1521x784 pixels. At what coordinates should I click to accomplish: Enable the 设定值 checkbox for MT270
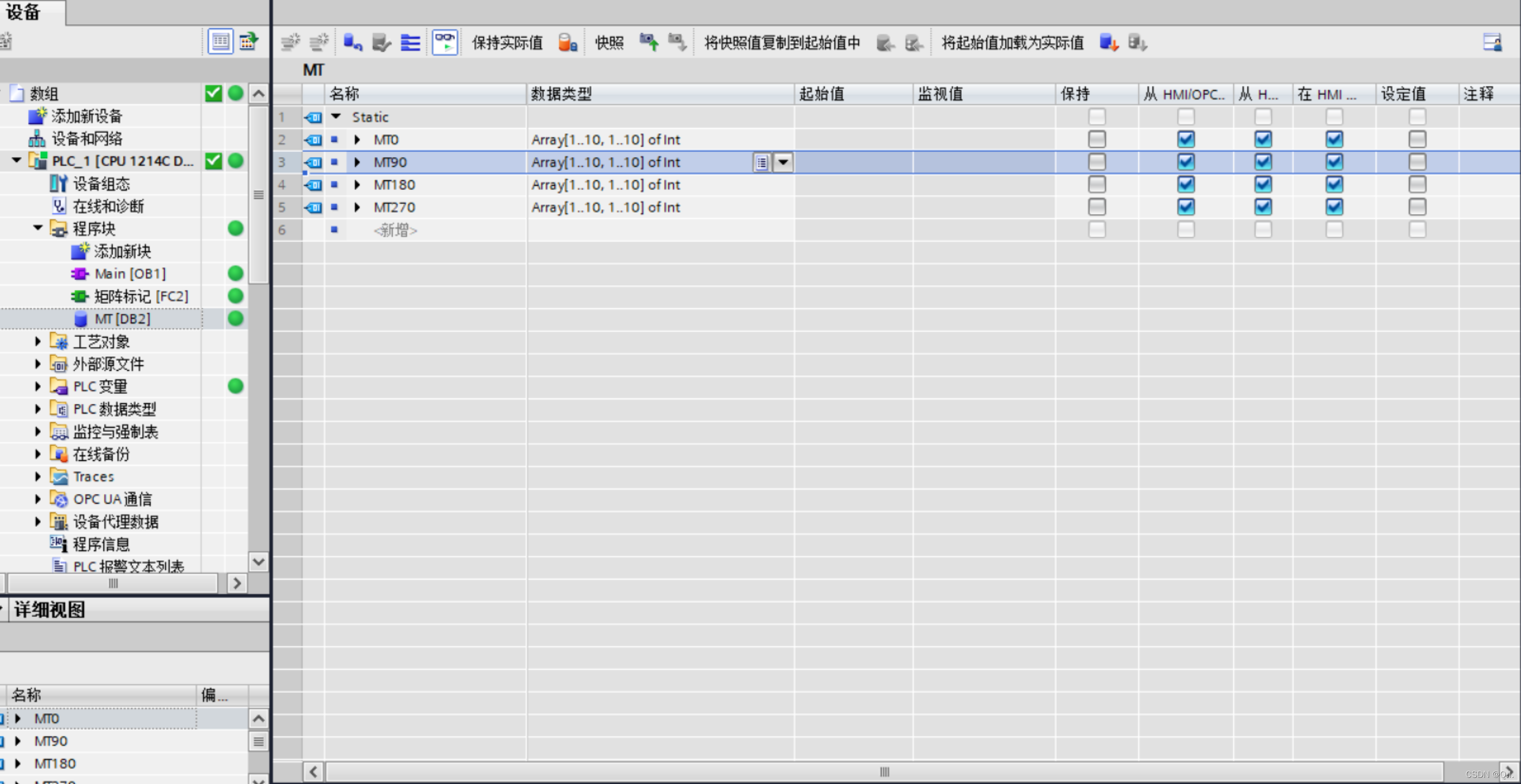1417,207
